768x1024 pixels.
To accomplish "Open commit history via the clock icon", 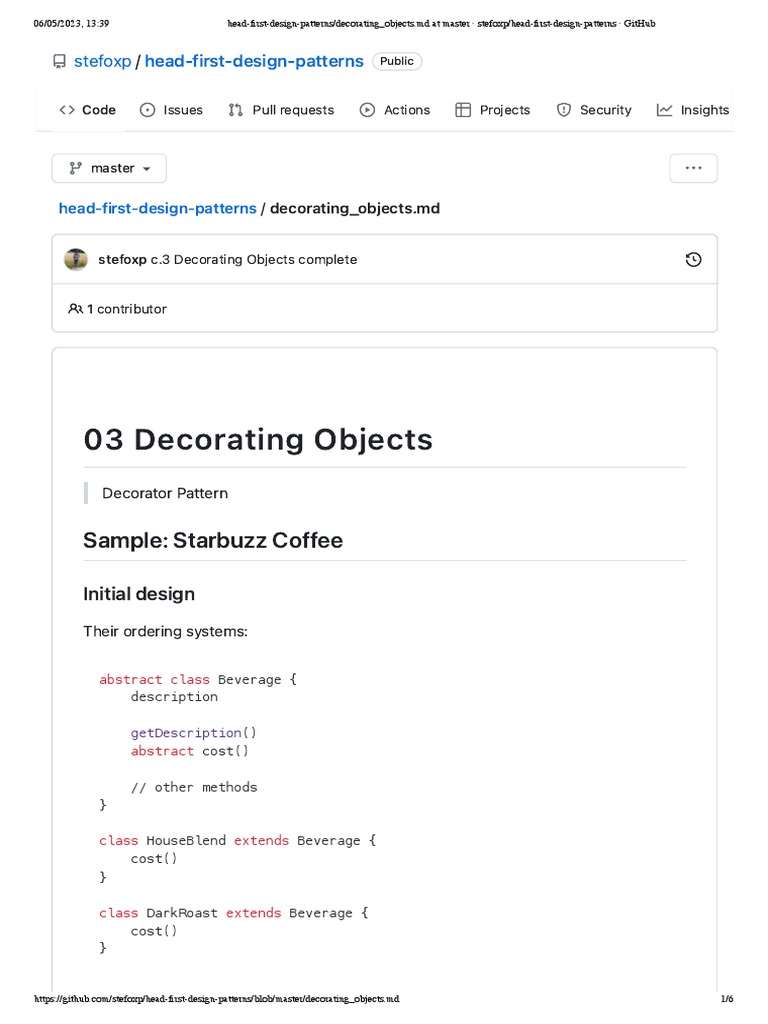I will (x=693, y=260).
